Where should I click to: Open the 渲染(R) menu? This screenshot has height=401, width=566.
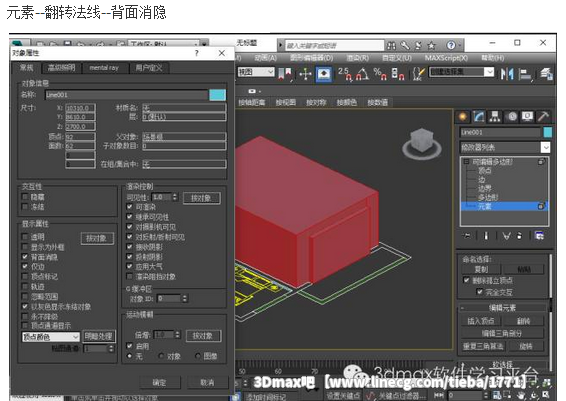[x=357, y=58]
